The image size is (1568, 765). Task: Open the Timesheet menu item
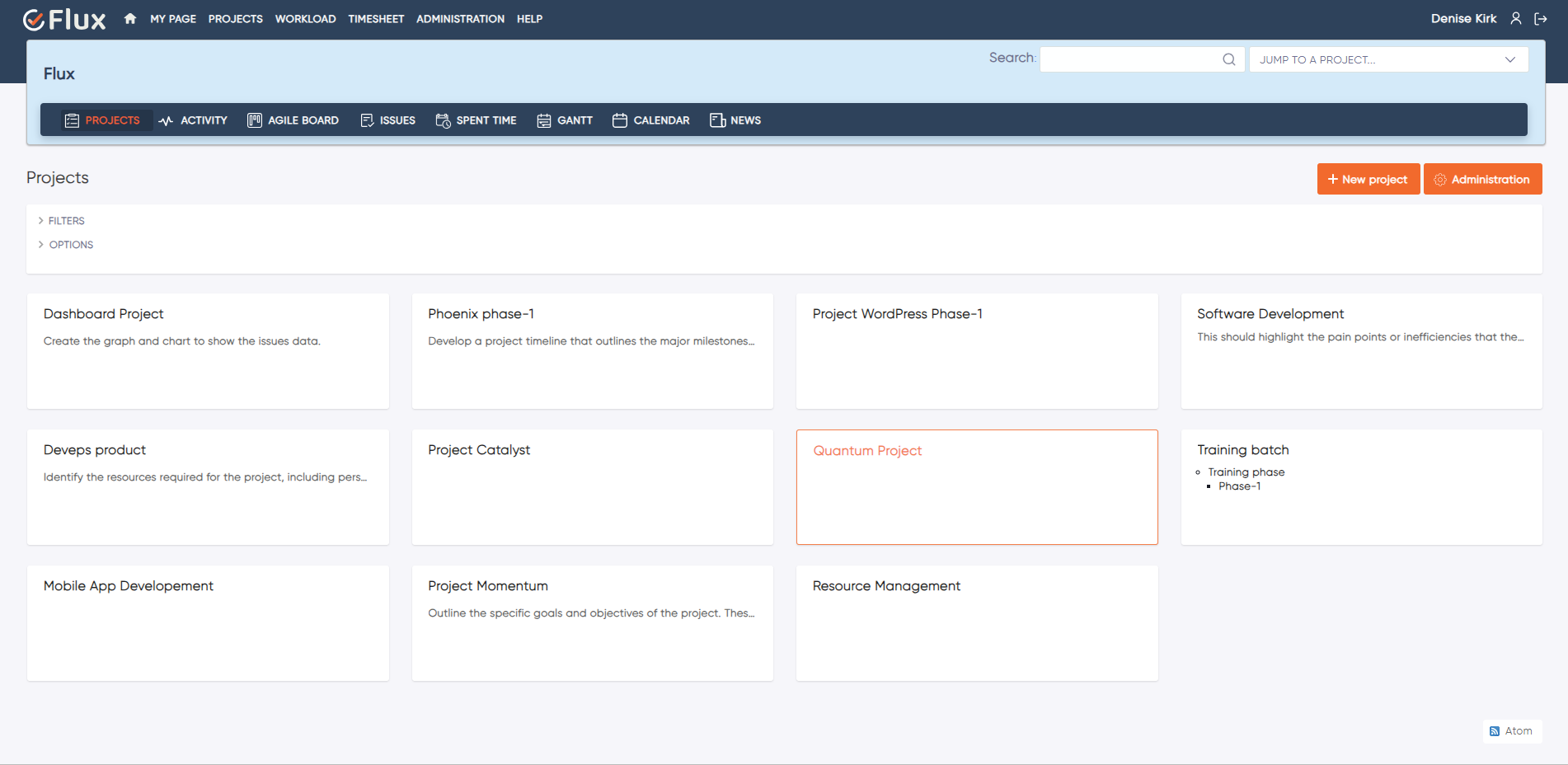click(x=376, y=19)
